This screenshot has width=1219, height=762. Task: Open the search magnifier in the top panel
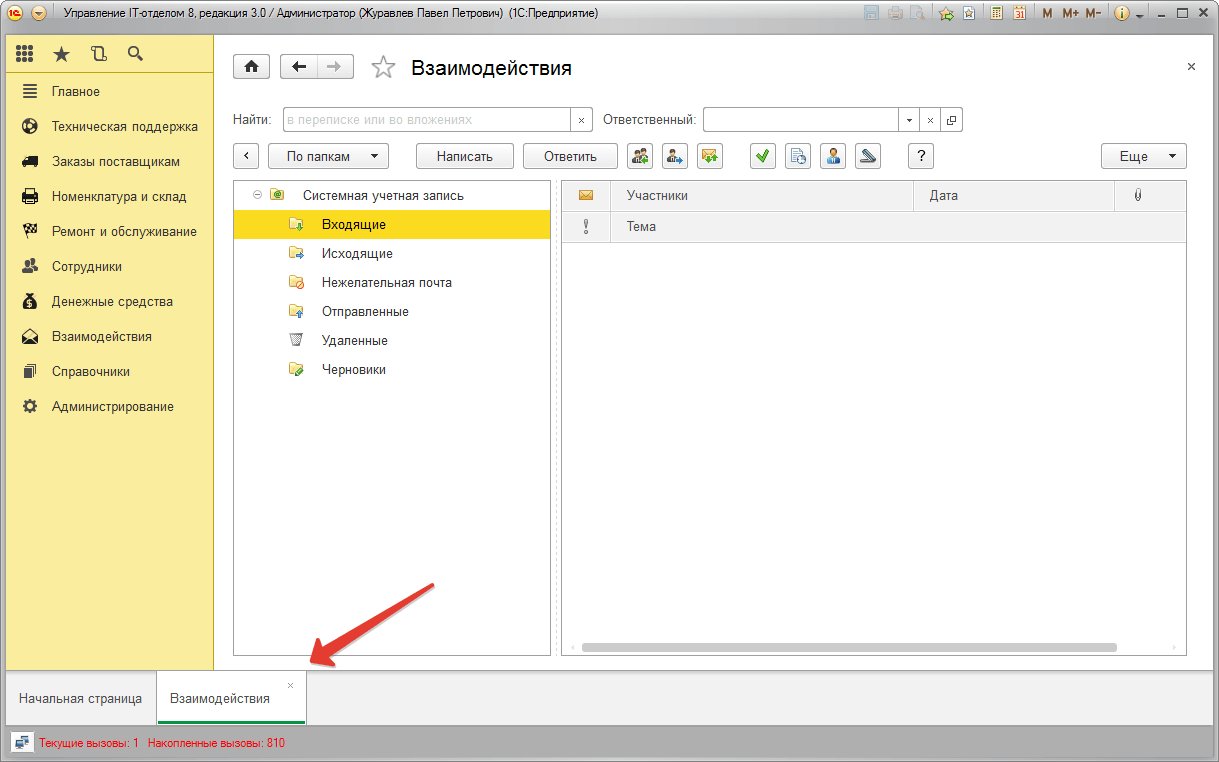(x=135, y=54)
